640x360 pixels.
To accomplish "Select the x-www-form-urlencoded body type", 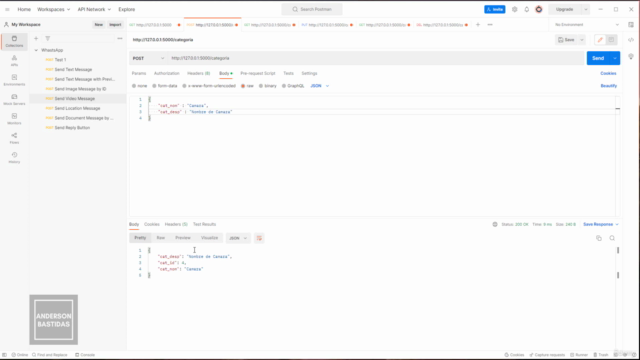I will (x=209, y=86).
